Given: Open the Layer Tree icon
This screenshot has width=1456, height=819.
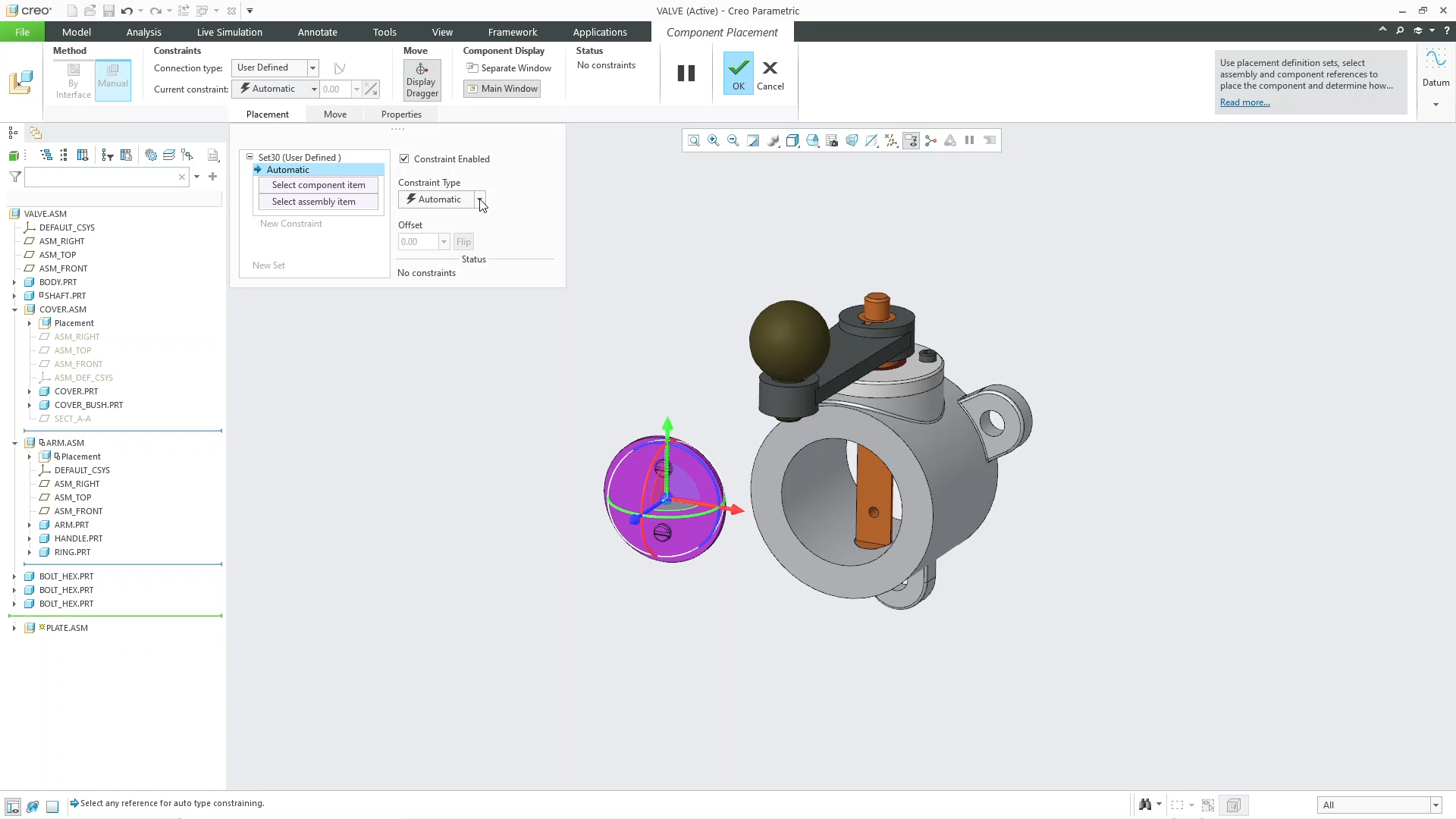Looking at the screenshot, I should pos(169,155).
